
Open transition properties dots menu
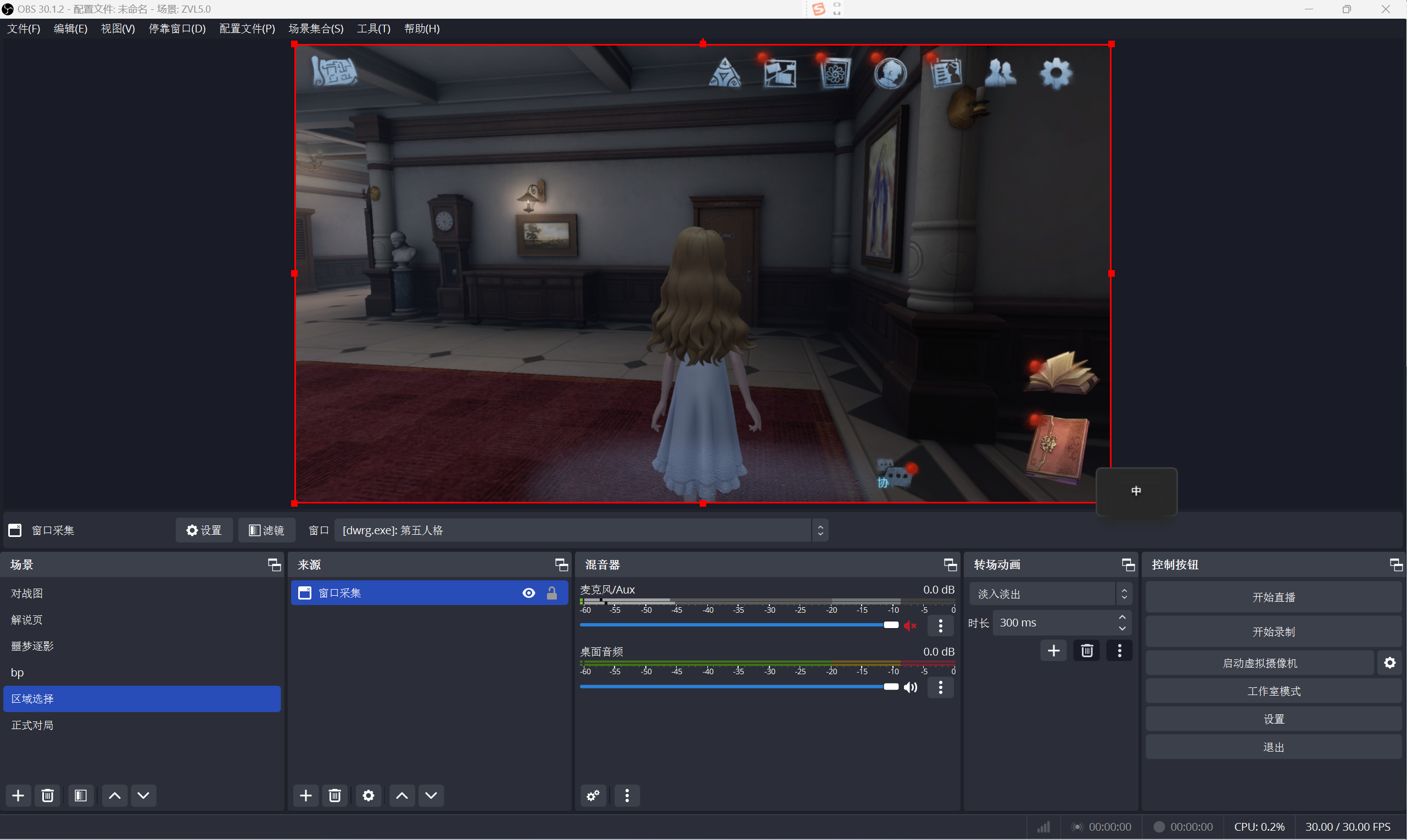click(x=1119, y=651)
